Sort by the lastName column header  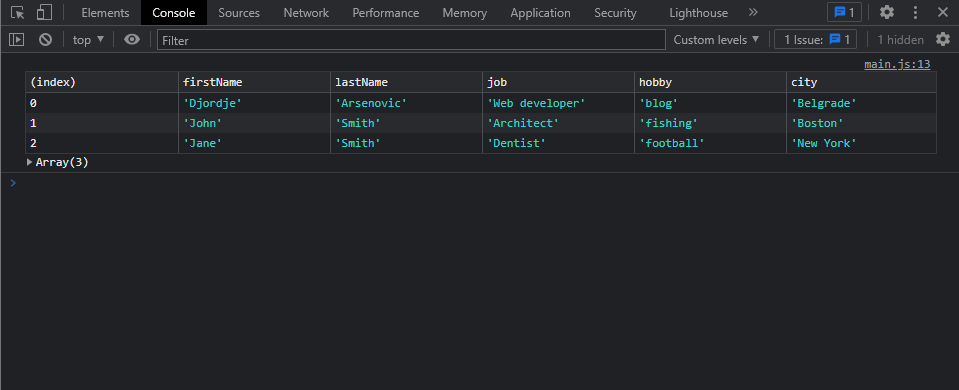pos(406,82)
